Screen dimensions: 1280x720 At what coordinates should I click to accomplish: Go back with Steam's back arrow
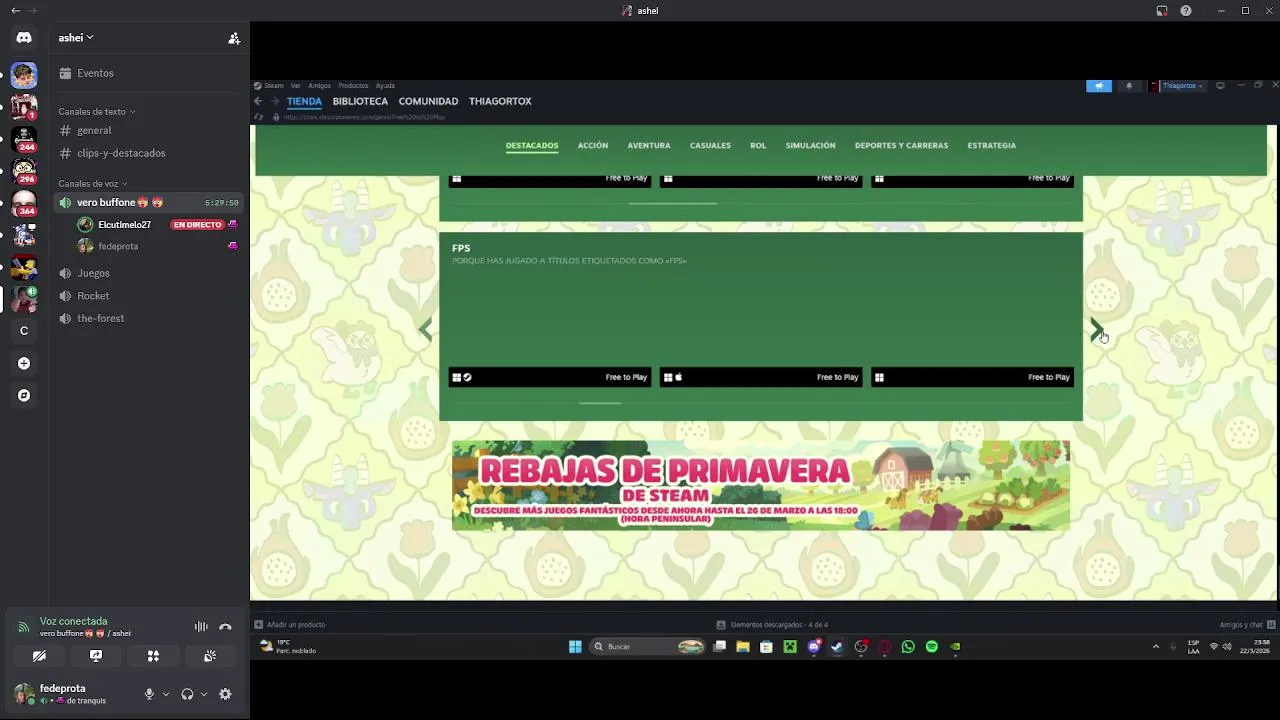[258, 101]
